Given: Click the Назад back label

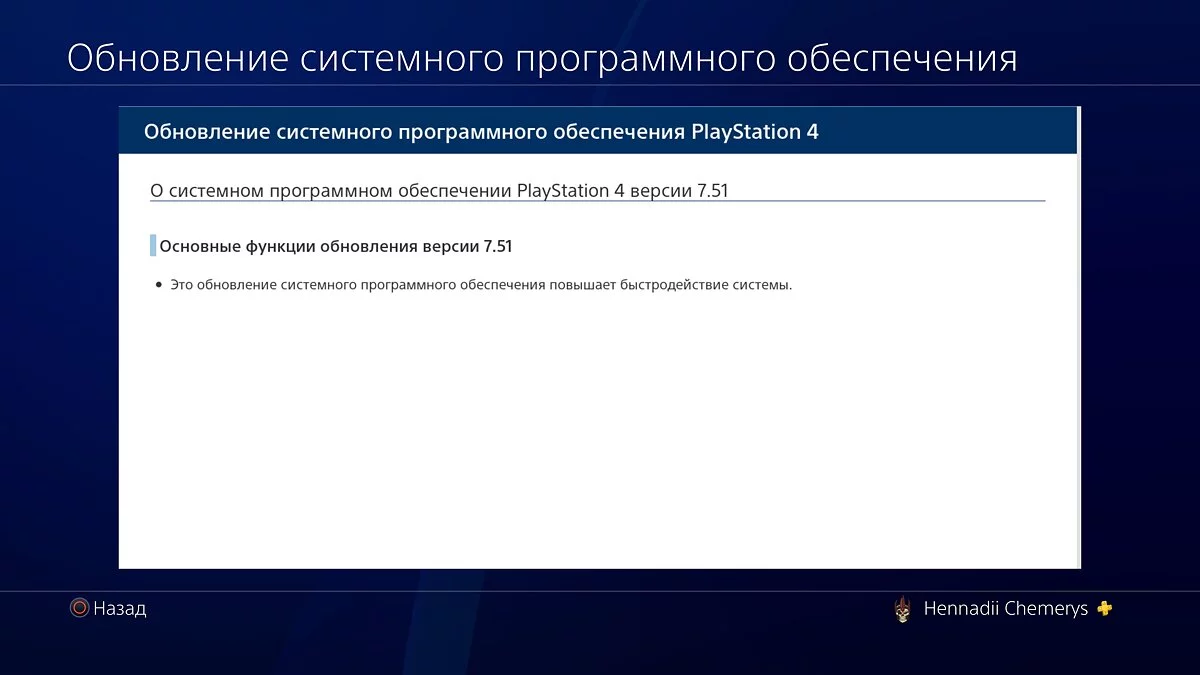Looking at the screenshot, I should tap(120, 608).
